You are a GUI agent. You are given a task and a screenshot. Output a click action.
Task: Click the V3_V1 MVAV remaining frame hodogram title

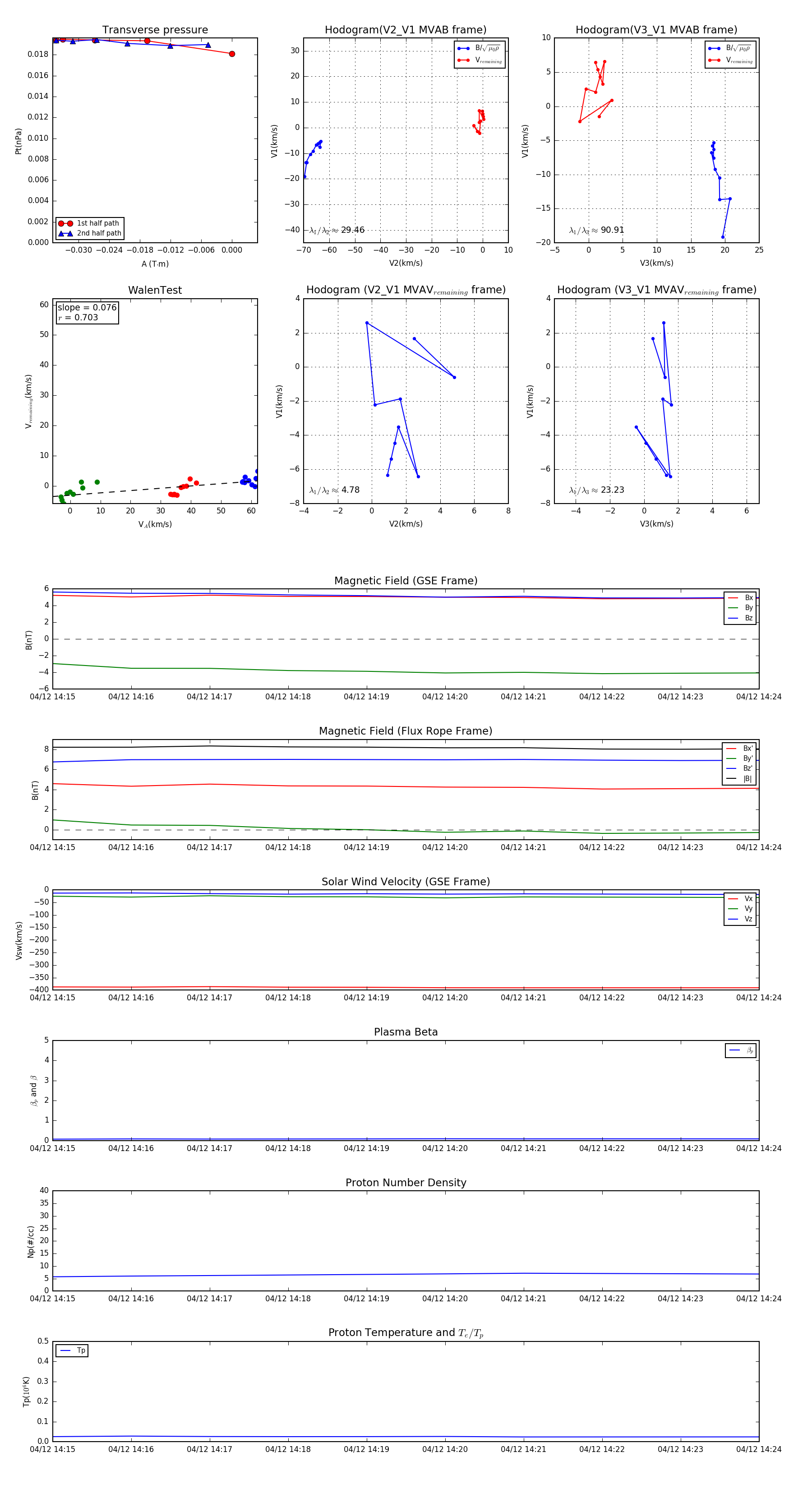[x=656, y=290]
